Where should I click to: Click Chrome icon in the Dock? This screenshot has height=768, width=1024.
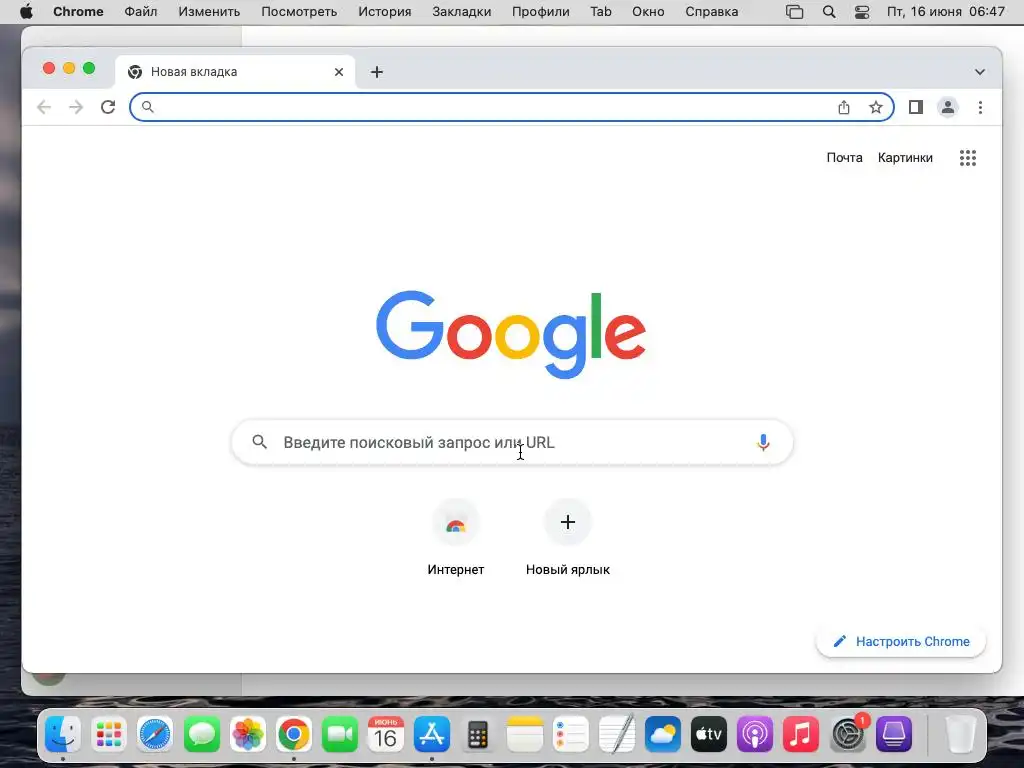pyautogui.click(x=293, y=735)
